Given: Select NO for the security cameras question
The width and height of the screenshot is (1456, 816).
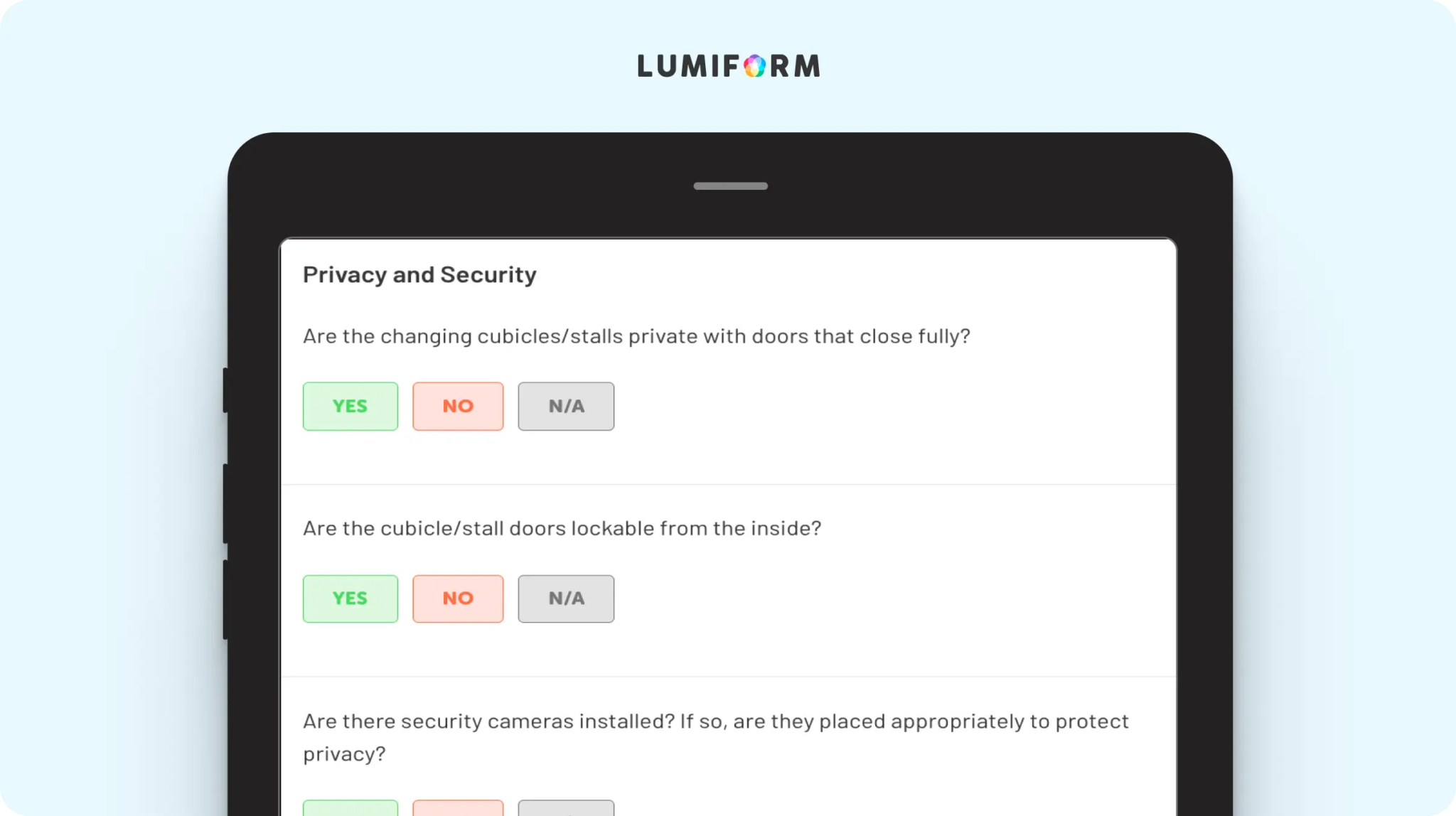Looking at the screenshot, I should click(458, 808).
